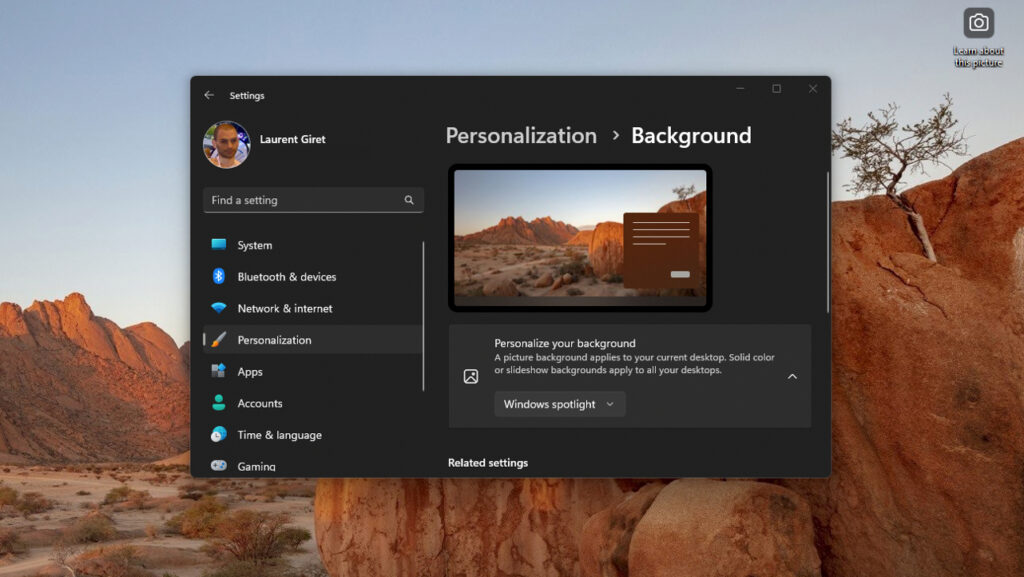Click the Accounts person icon
The width and height of the screenshot is (1024, 577).
[x=218, y=403]
